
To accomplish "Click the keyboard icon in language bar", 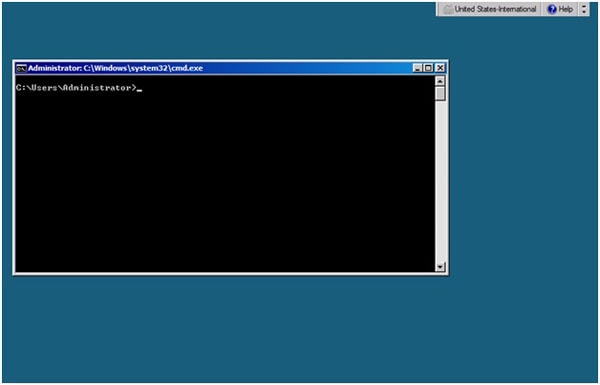I will pyautogui.click(x=447, y=10).
